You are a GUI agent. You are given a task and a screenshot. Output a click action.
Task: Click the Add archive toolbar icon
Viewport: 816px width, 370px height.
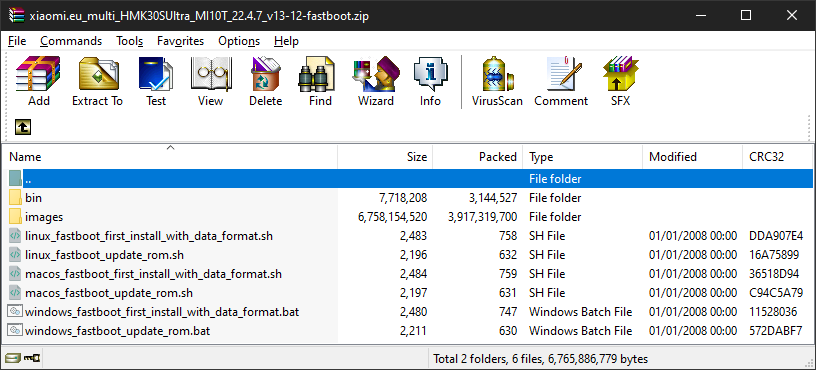coord(38,74)
